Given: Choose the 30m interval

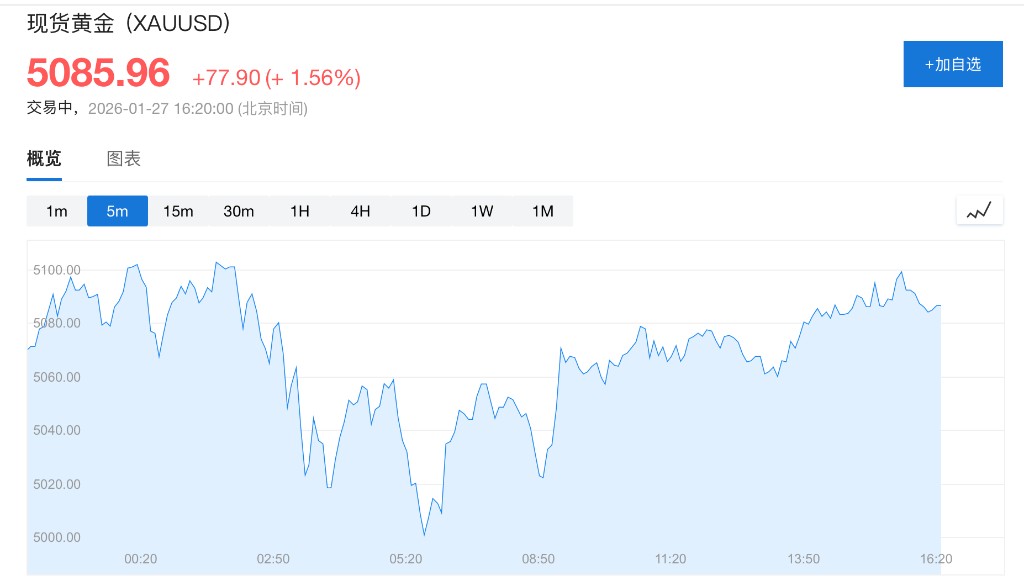Looking at the screenshot, I should point(239,211).
